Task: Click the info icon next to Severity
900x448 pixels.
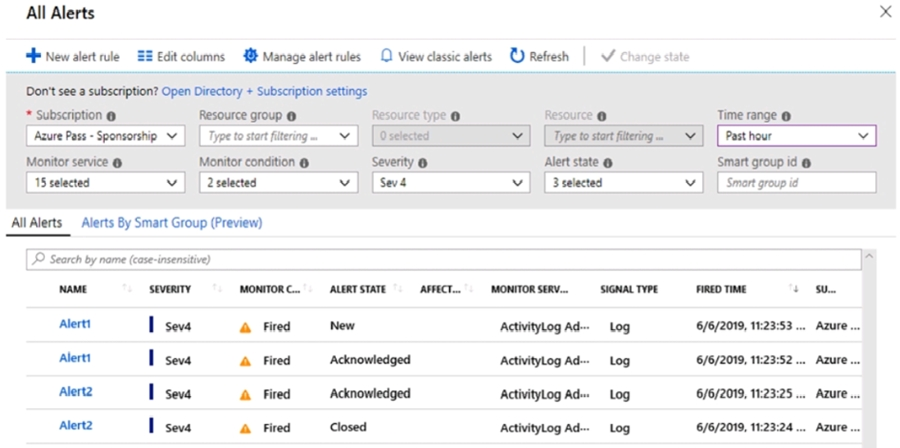Action: point(423,162)
